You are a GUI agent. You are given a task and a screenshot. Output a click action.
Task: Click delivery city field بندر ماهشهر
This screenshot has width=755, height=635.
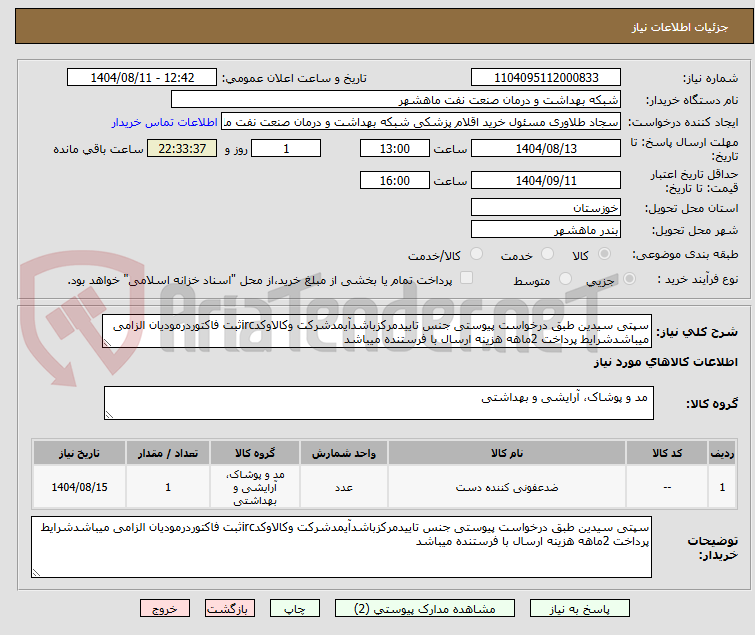coord(546,229)
